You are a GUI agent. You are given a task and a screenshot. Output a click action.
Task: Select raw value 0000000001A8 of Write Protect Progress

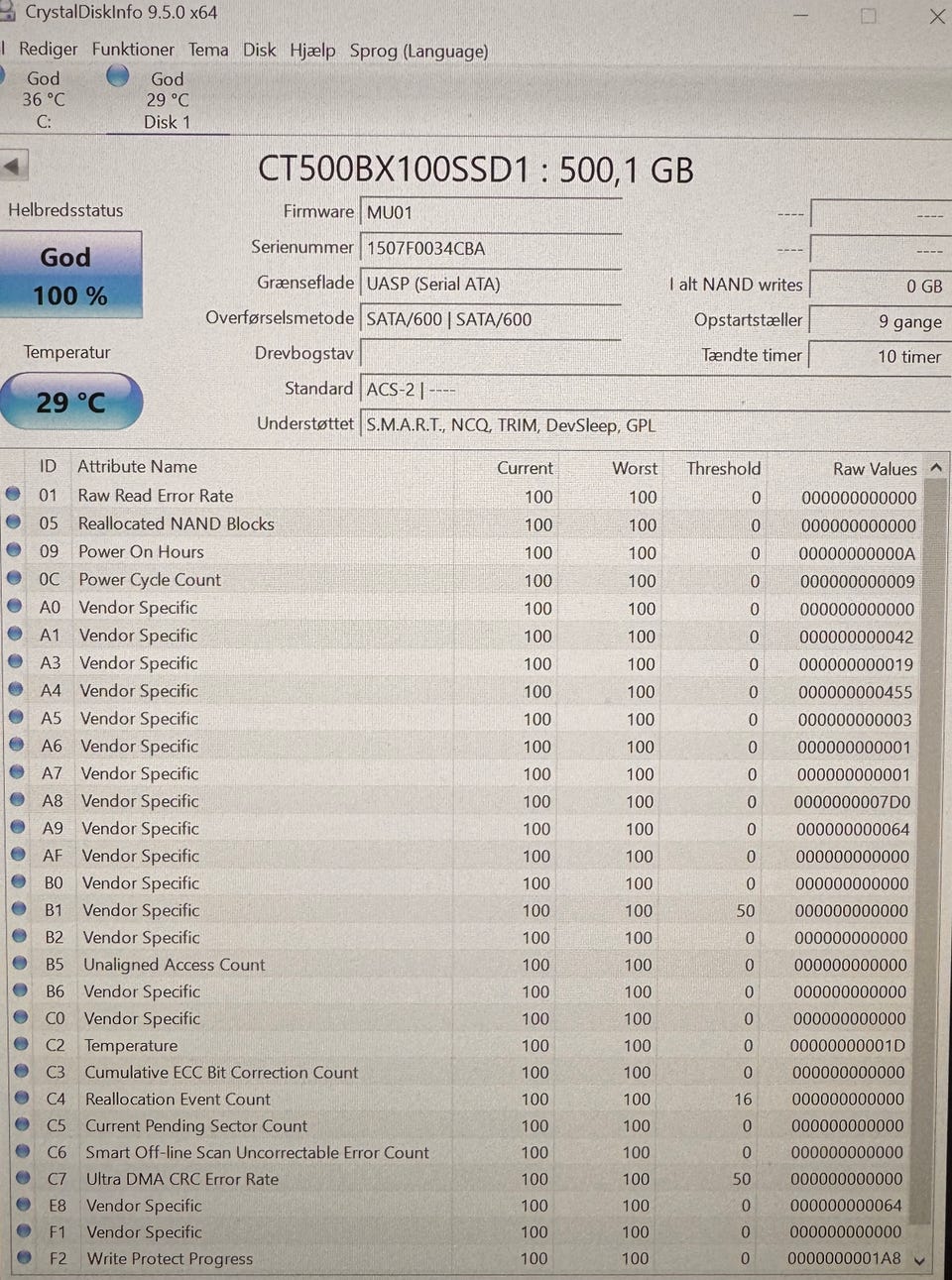(844, 1258)
